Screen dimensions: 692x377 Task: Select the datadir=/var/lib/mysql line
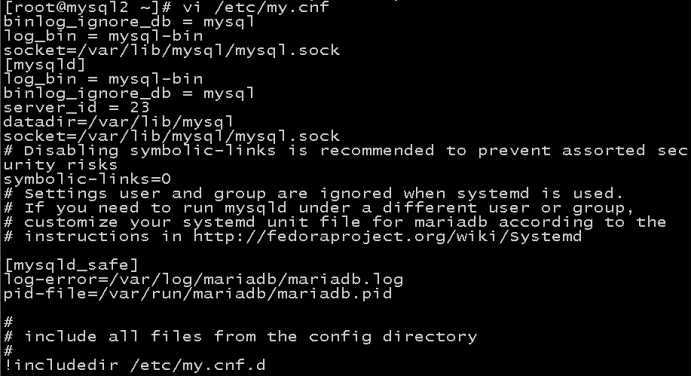pyautogui.click(x=118, y=122)
